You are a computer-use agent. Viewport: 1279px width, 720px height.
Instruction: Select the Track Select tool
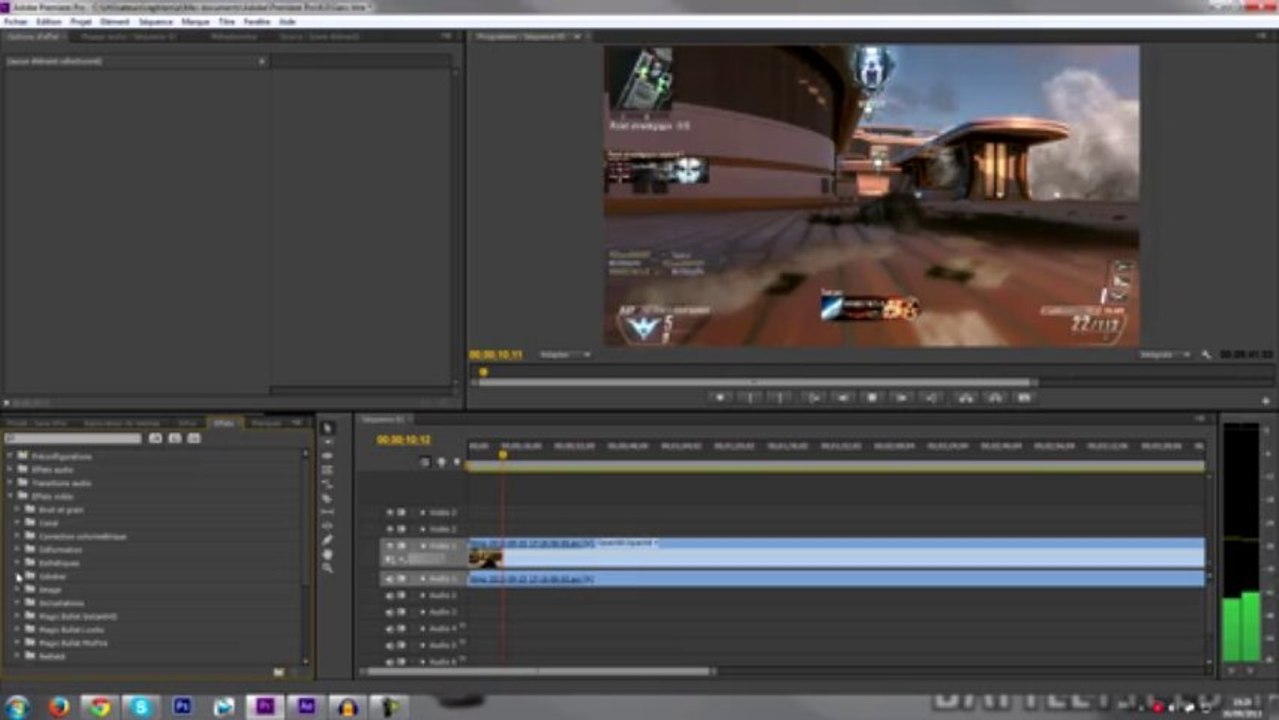tap(327, 442)
